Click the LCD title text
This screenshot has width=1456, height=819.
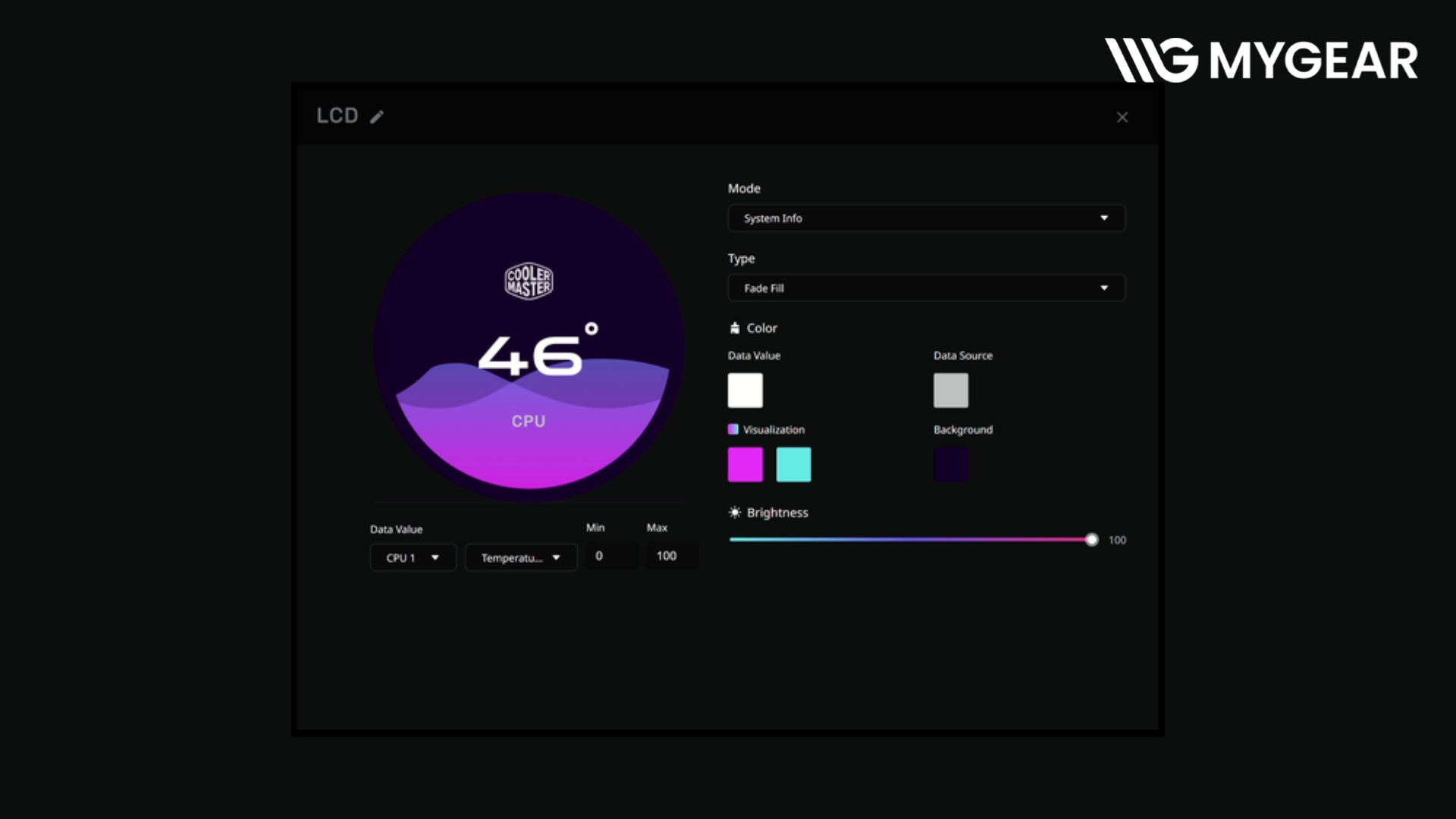337,115
